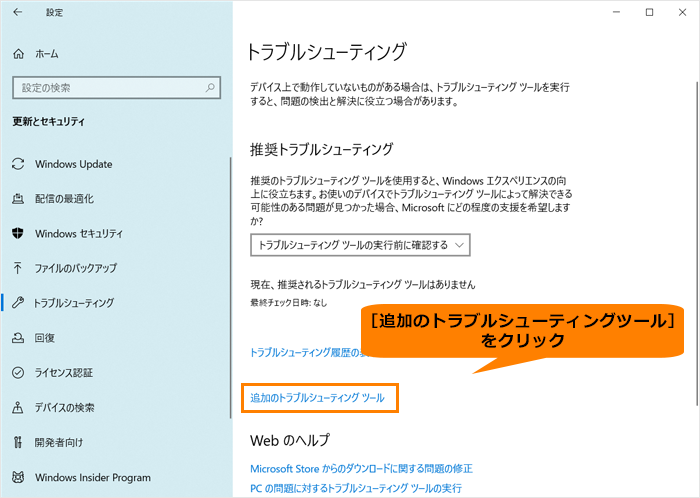Click the search magnifier icon

pyautogui.click(x=210, y=87)
